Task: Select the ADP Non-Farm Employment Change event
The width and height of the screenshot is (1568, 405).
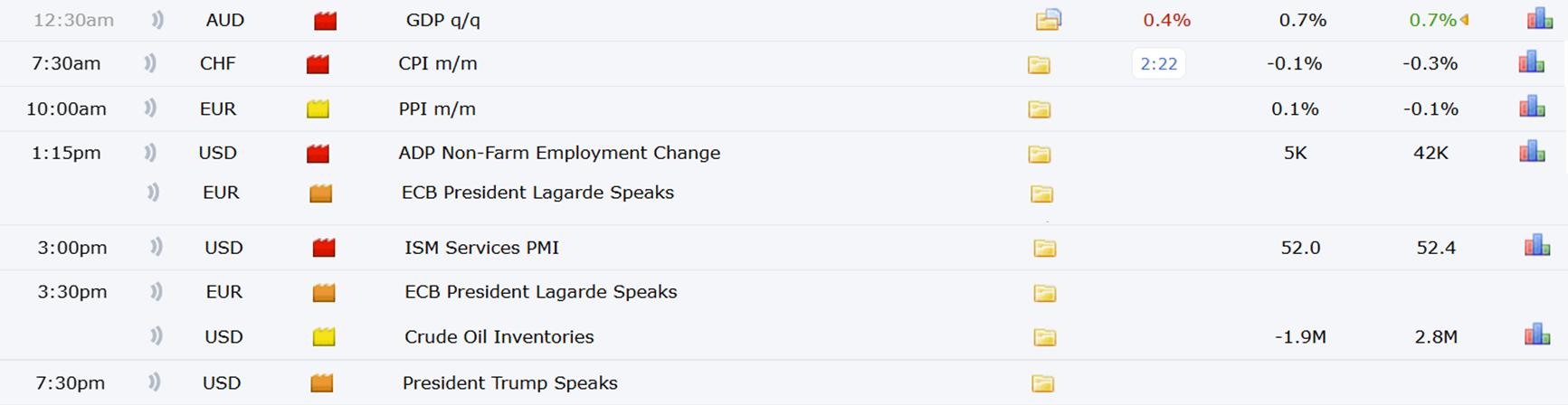Action: click(559, 153)
